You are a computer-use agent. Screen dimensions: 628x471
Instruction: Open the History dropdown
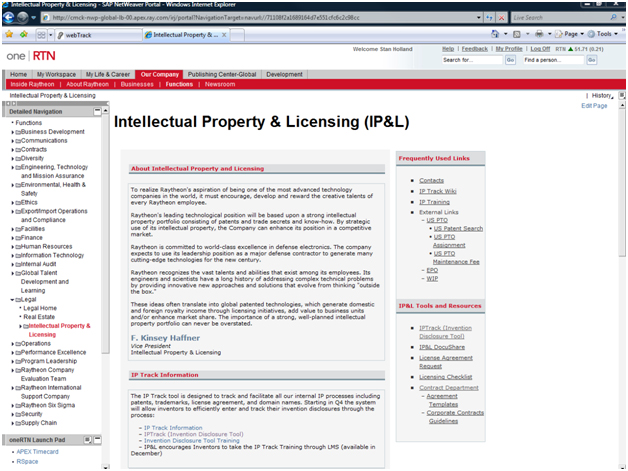tap(602, 96)
